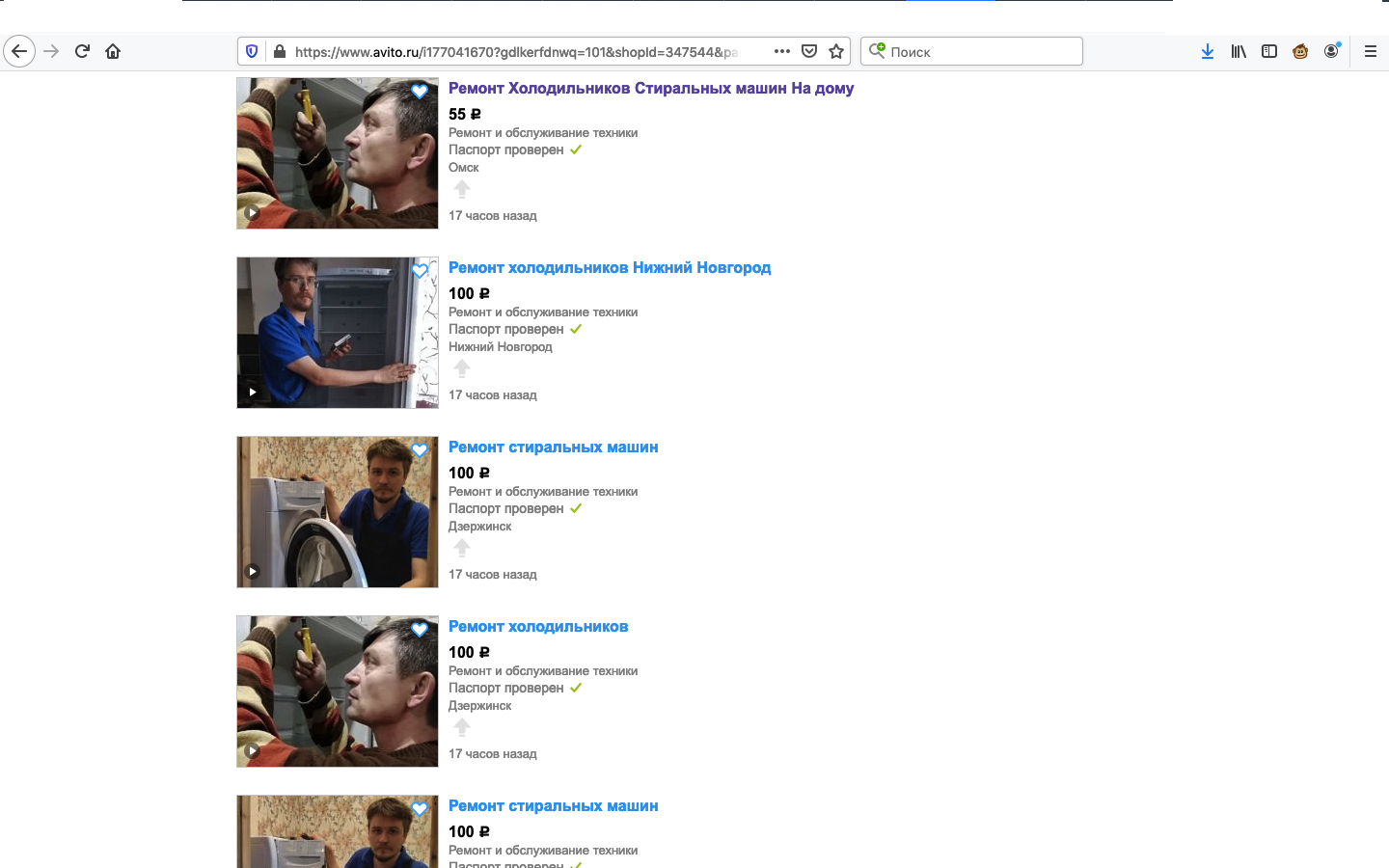Open the hamburger application menu
Viewport: 1389px width, 868px height.
coord(1371,51)
